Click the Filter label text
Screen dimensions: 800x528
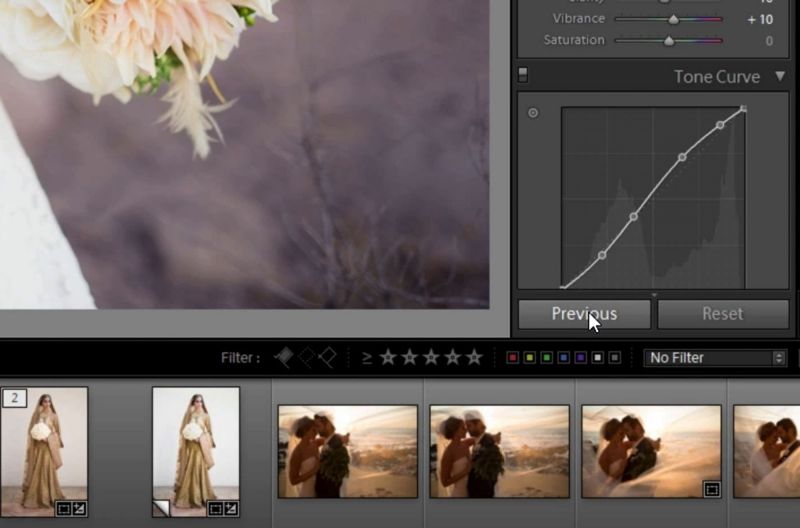[x=240, y=358]
